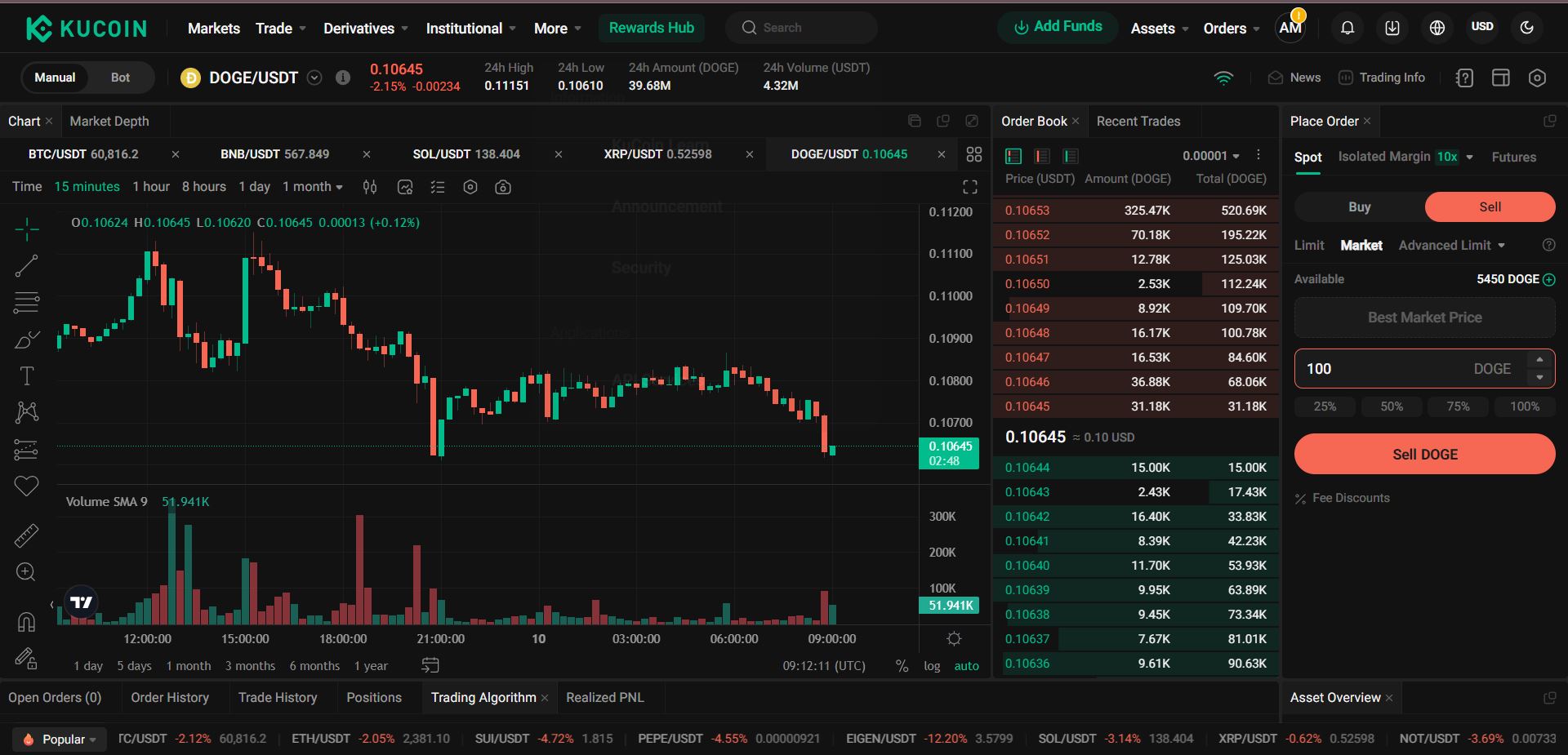Open the forecasting and measurement tools

pyautogui.click(x=26, y=449)
